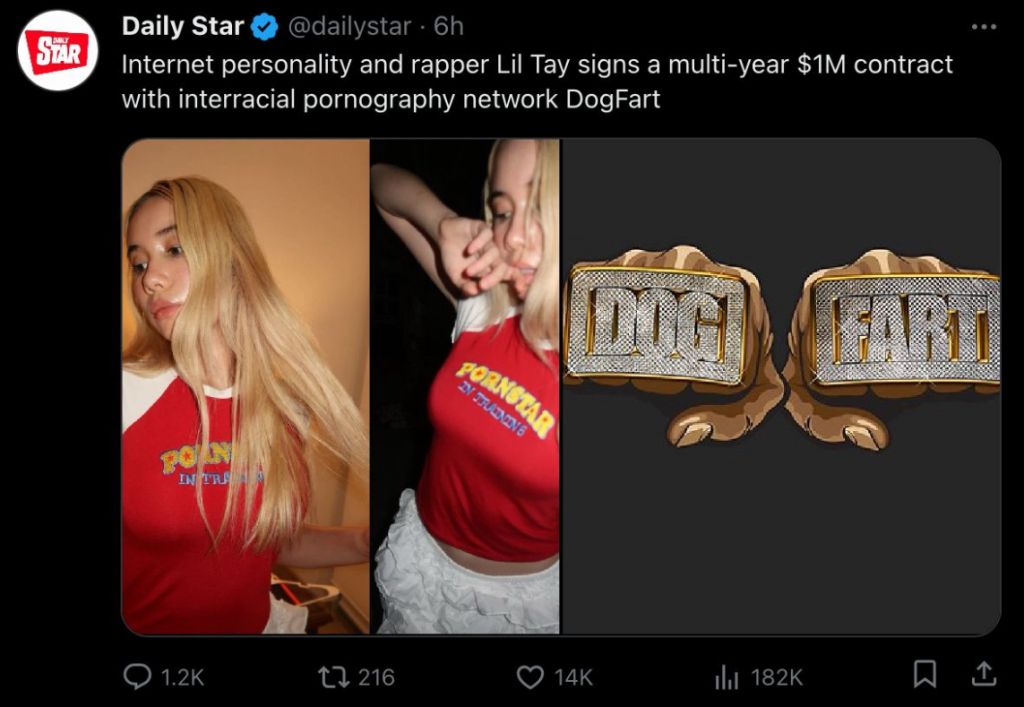Open the share upload icon
1024x707 pixels.
984,674
